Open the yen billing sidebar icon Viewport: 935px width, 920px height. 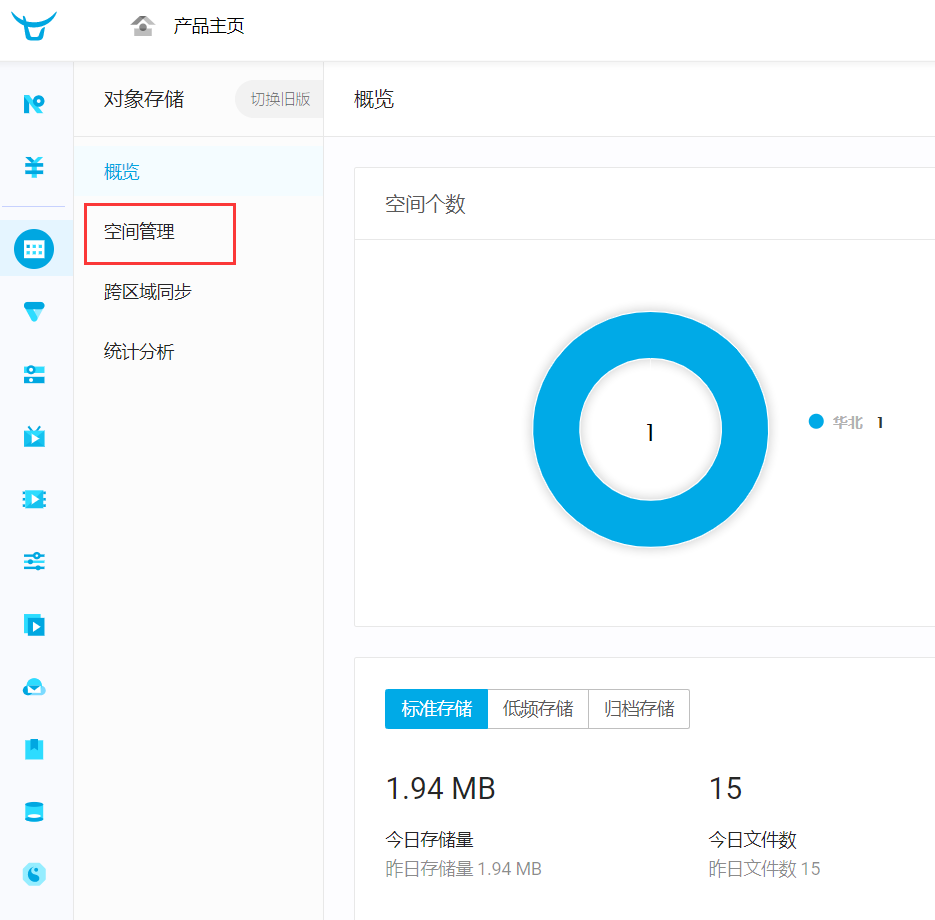pos(34,167)
